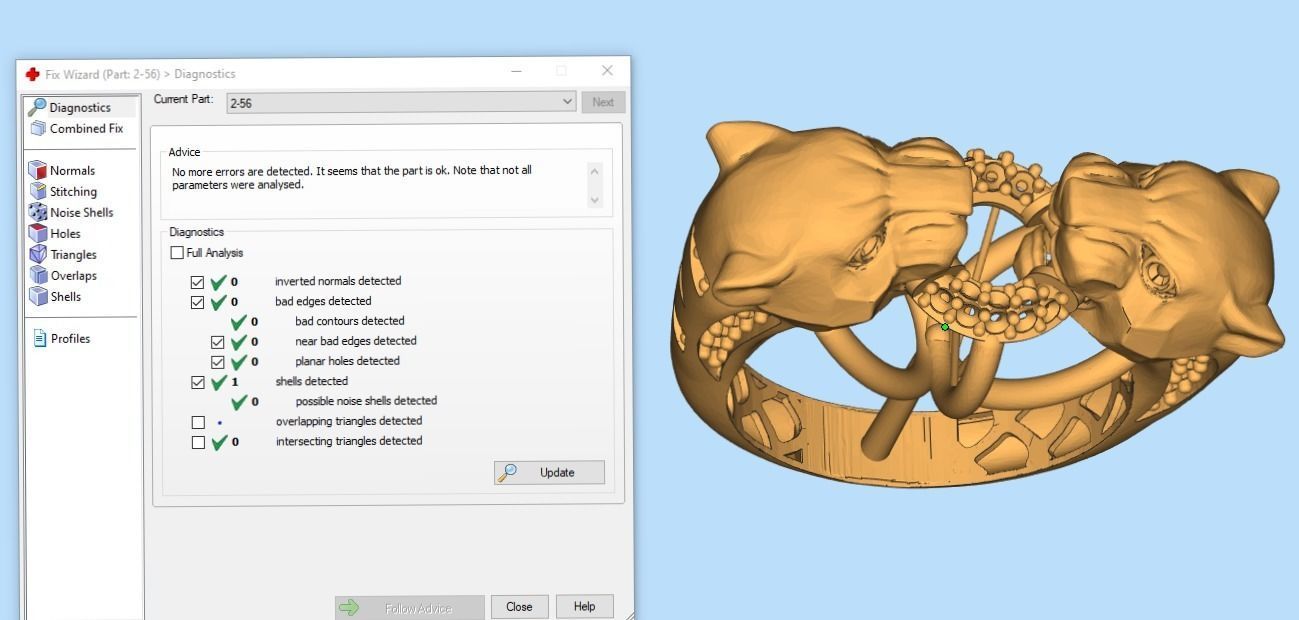Screen dimensions: 1299x620
Task: Click the red cross Fix Wizard title icon
Action: pyautogui.click(x=33, y=74)
